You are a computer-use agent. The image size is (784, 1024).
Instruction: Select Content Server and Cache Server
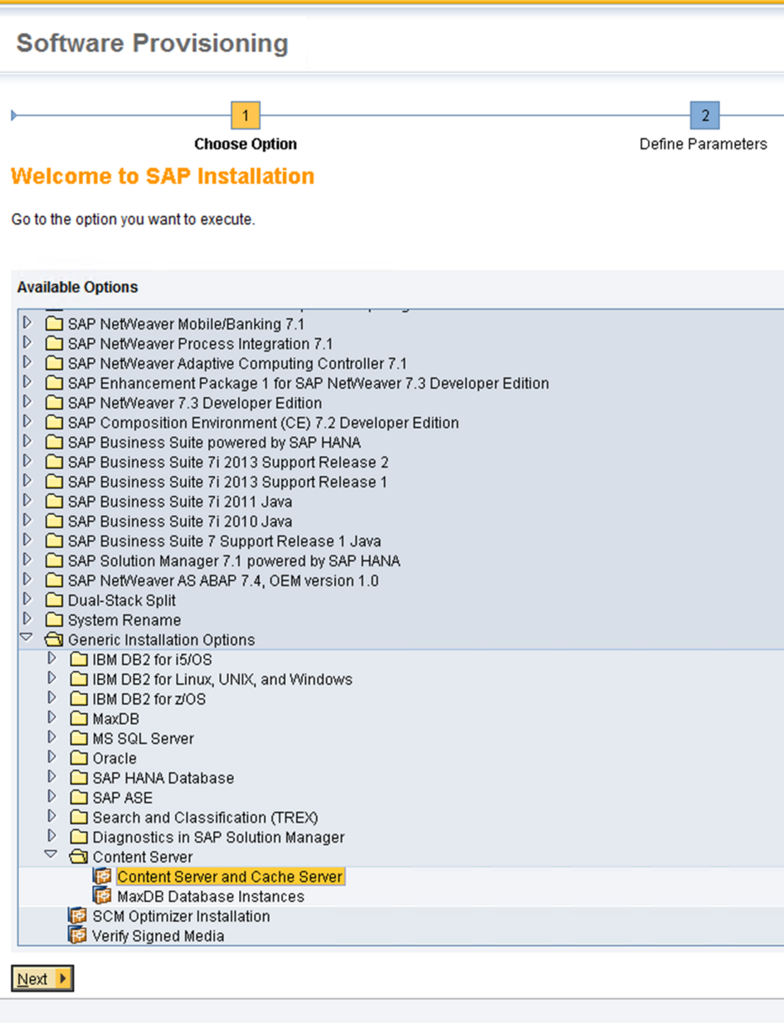pos(230,876)
